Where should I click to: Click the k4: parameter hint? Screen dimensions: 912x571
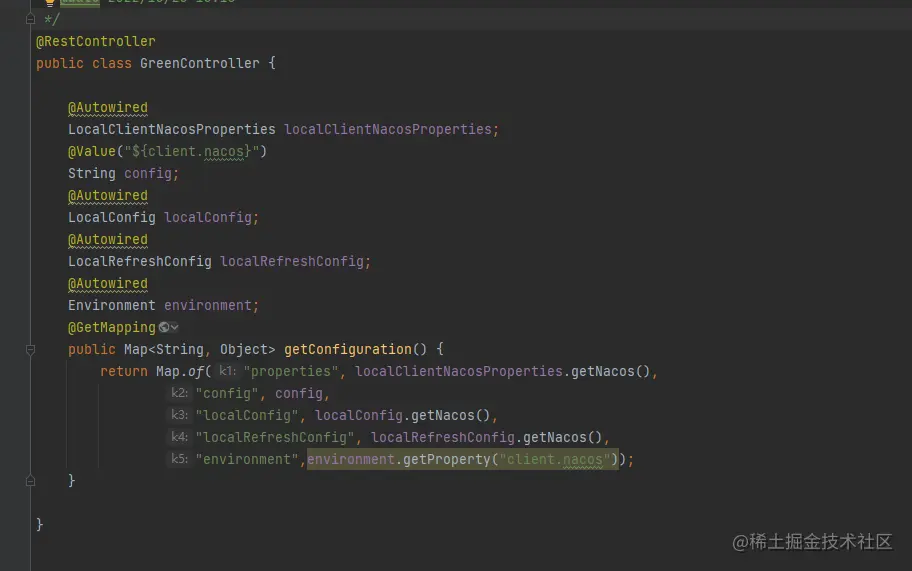[179, 437]
